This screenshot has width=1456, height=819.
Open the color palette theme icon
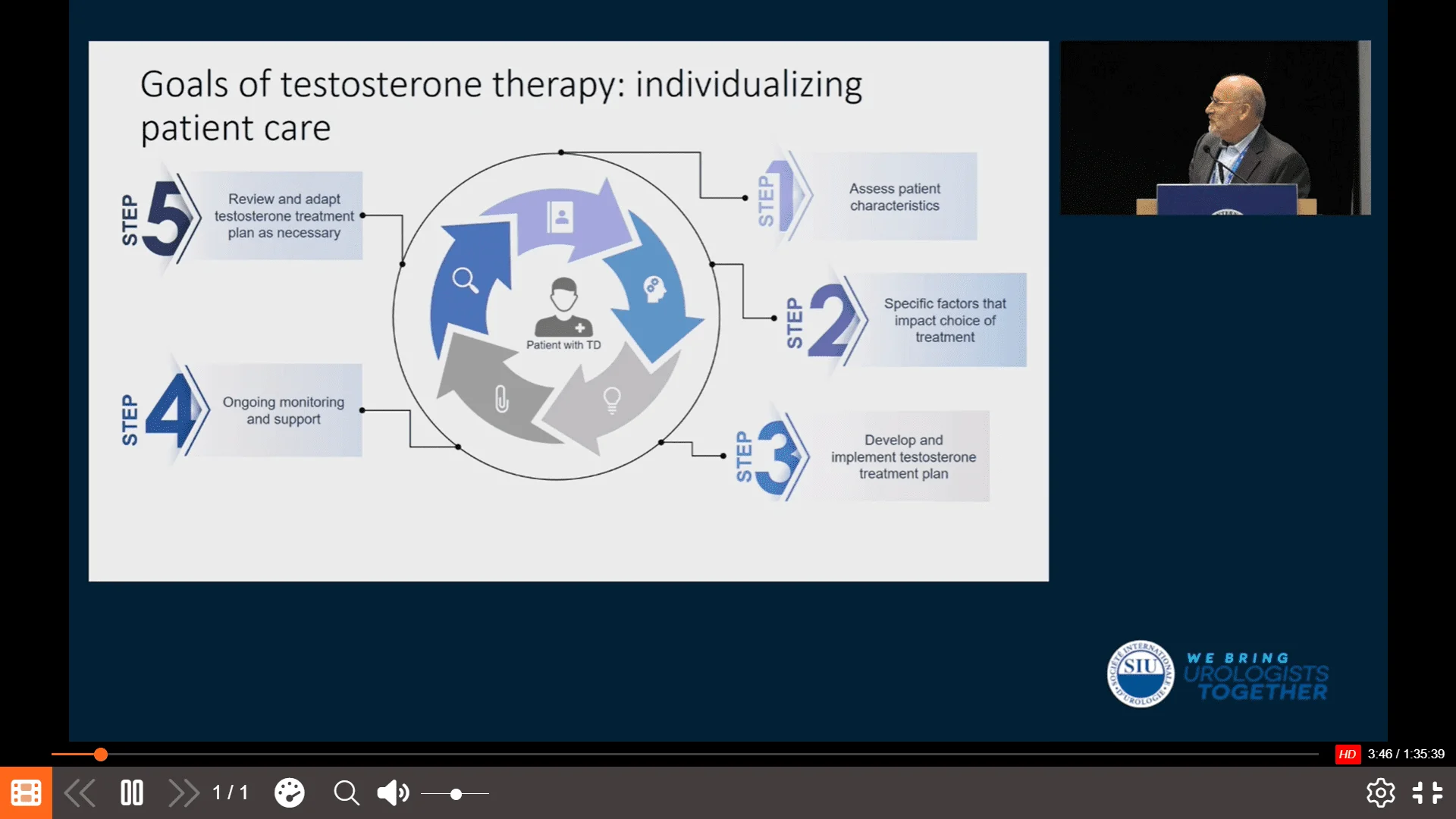point(289,793)
